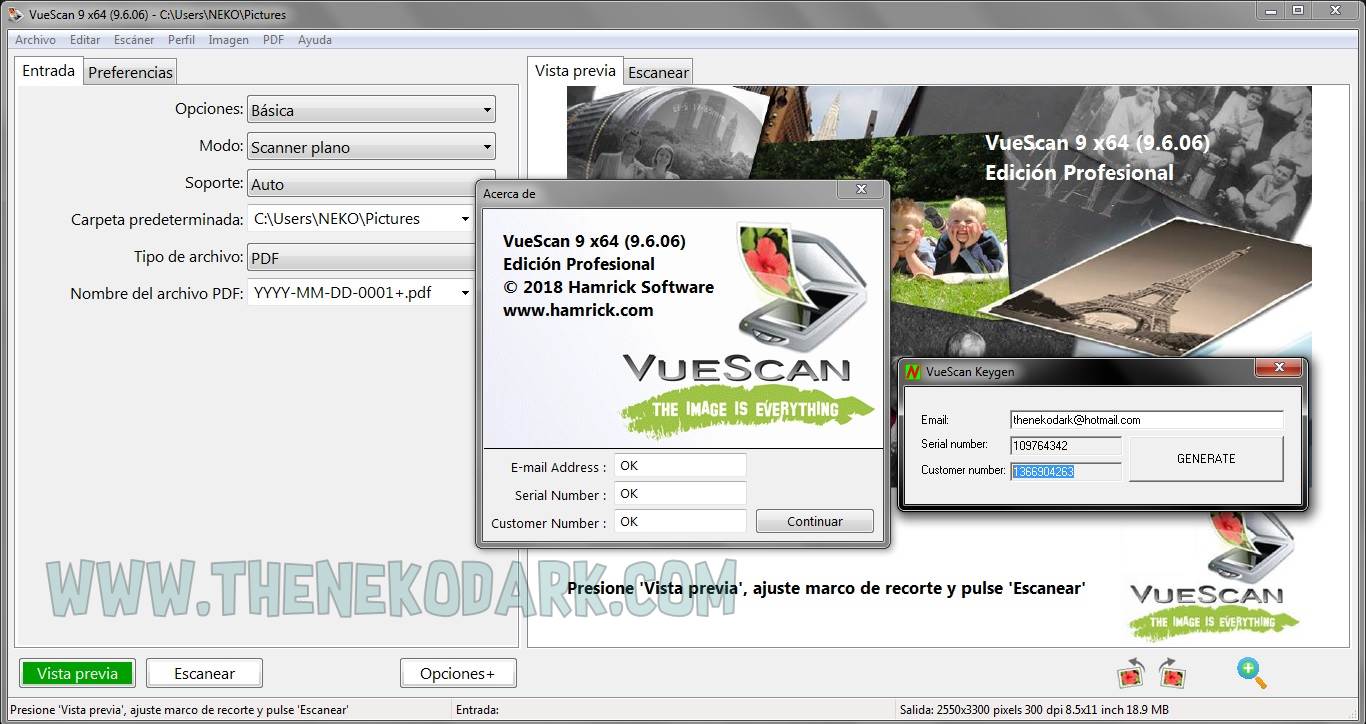Click the Escanear button at bottom
The image size is (1366, 724).
tap(204, 673)
